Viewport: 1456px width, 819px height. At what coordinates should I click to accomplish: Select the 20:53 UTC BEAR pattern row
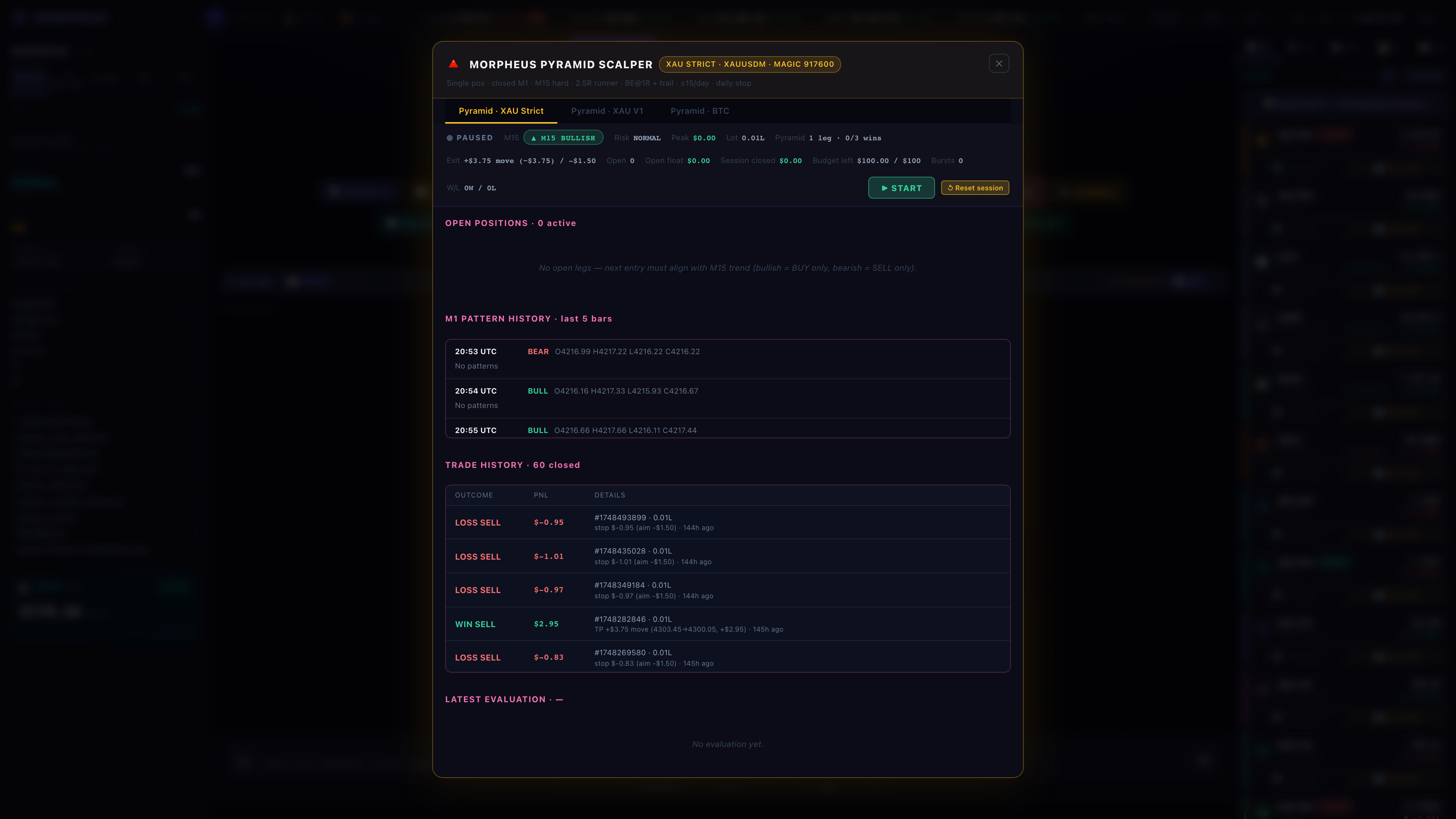coord(728,359)
